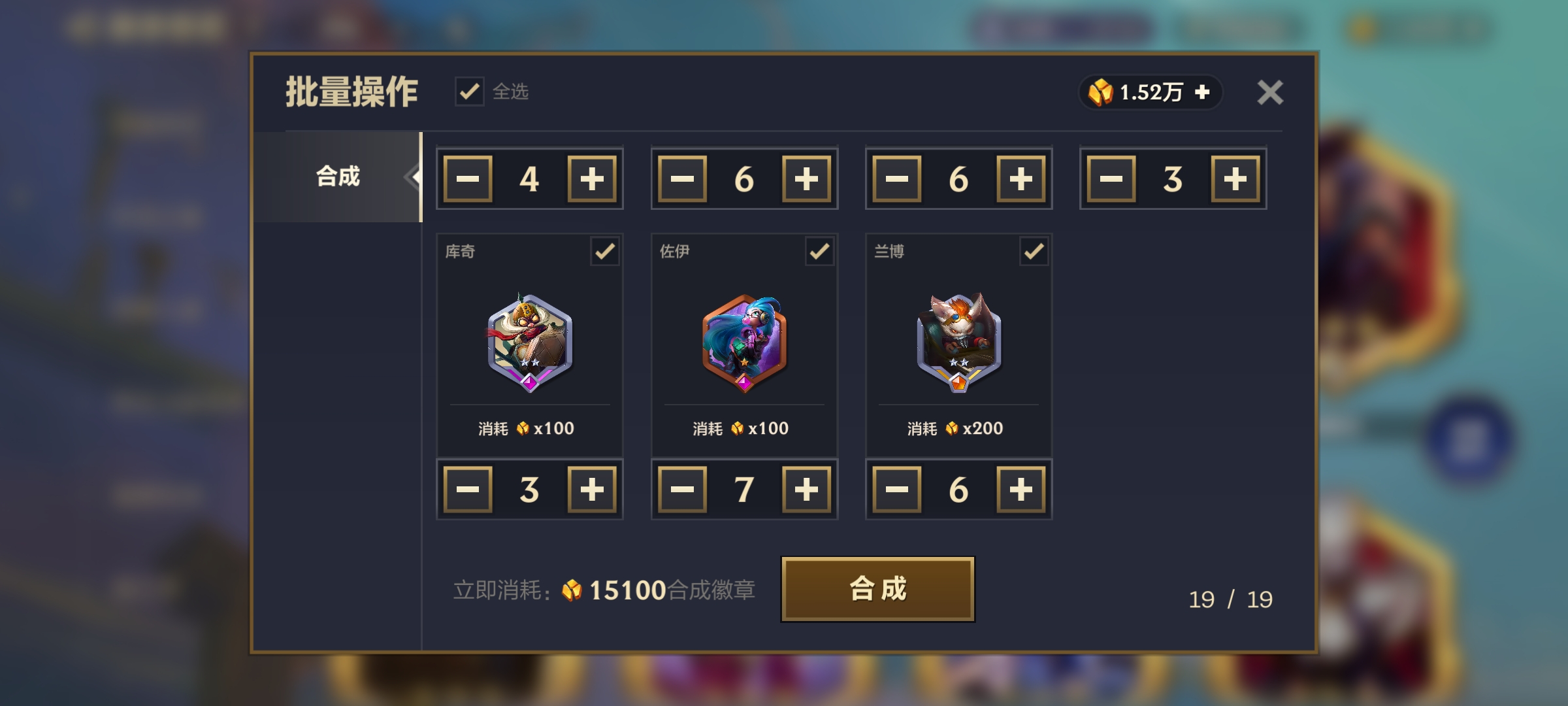The image size is (1568, 706).
Task: Uncheck the 库奇 card checkbox
Action: (605, 251)
